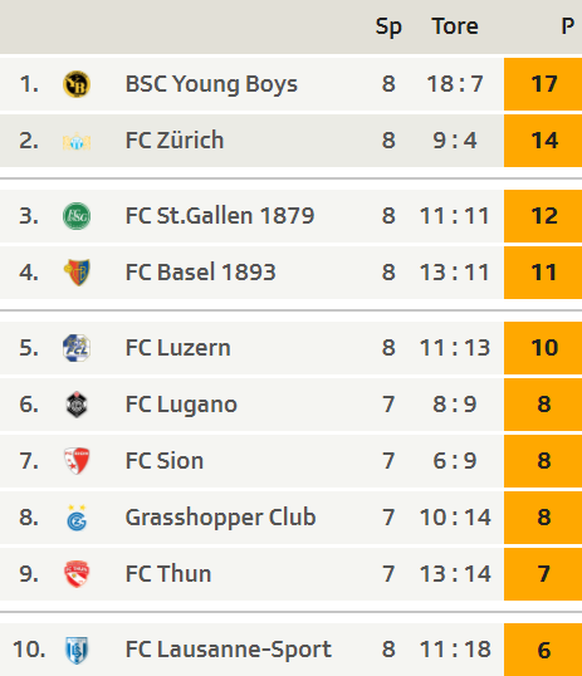Viewport: 582px width, 676px height.
Task: Click the FC Sion red-white shield
Action: pyautogui.click(x=76, y=461)
